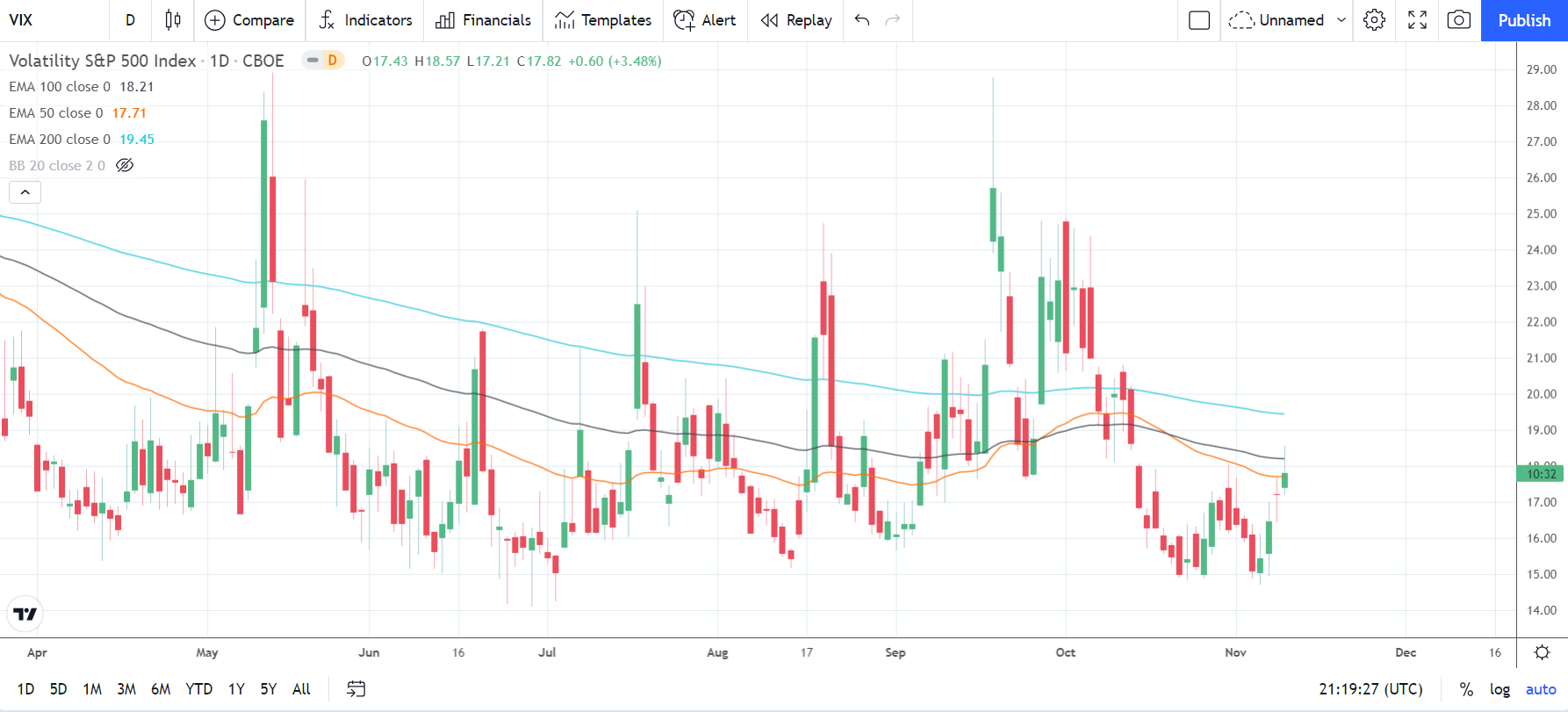Click the Unnamed layout cloud save
The height and width of the screenshot is (712, 1568).
coord(1277,20)
